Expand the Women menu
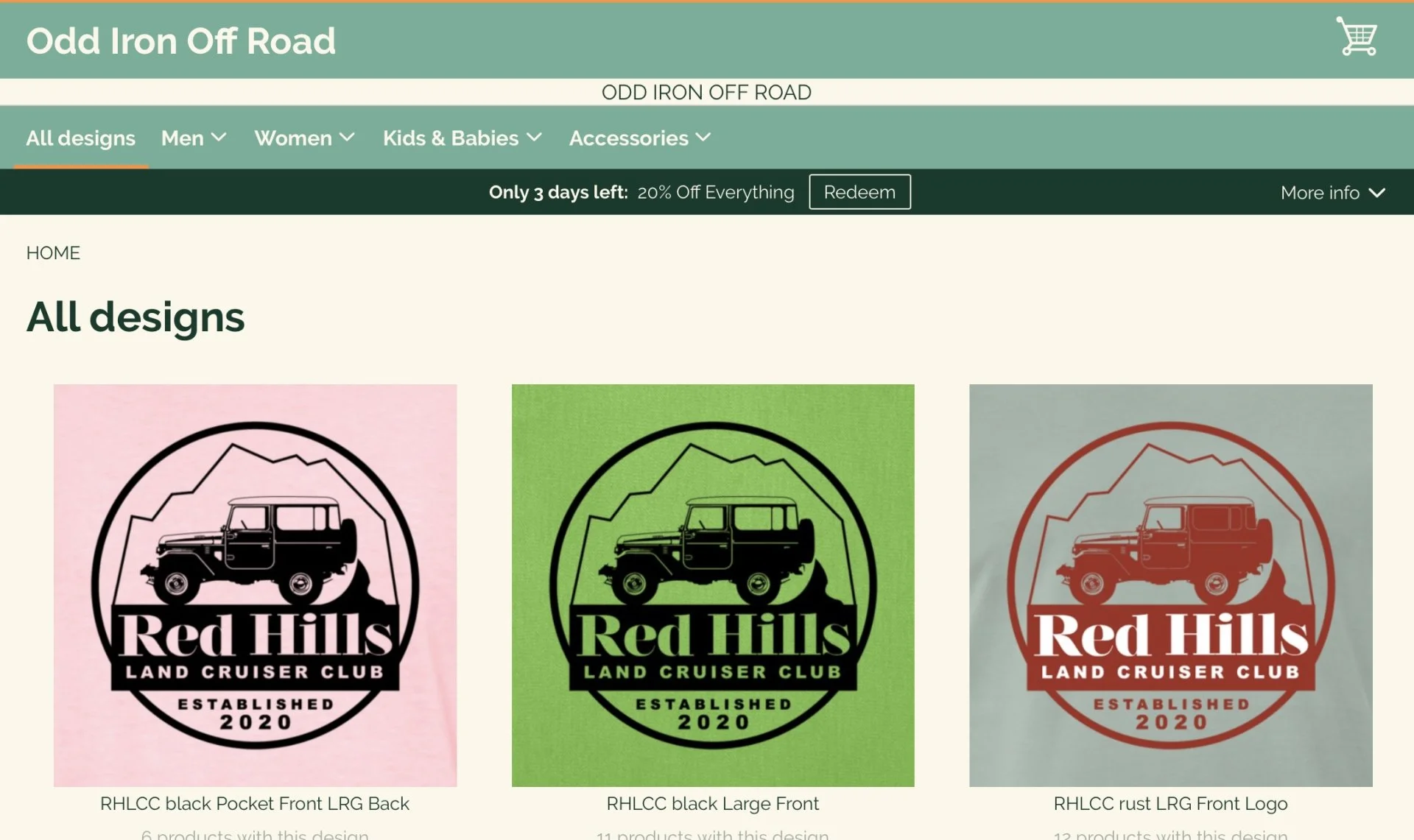The height and width of the screenshot is (840, 1414). point(305,138)
